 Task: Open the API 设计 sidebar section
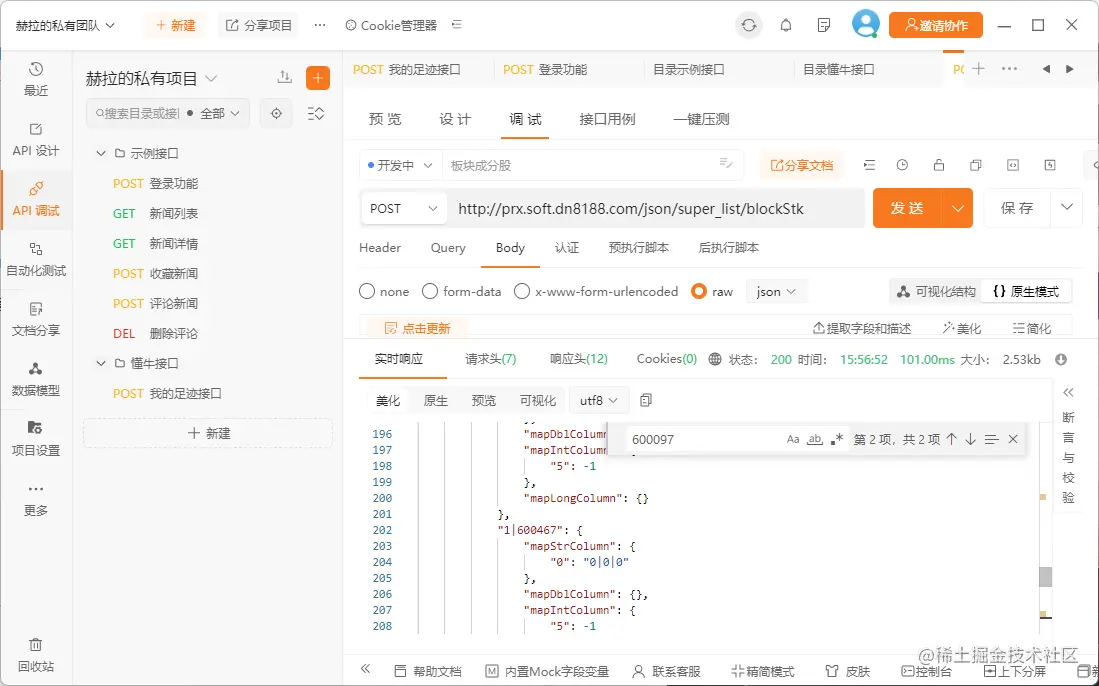tap(36, 139)
